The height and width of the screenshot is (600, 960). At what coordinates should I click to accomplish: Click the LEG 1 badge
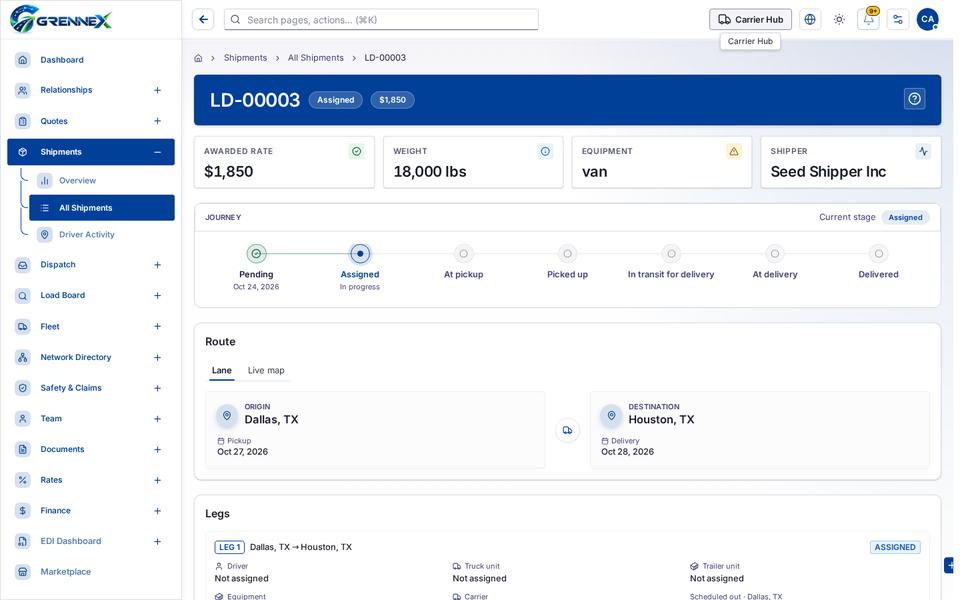230,547
